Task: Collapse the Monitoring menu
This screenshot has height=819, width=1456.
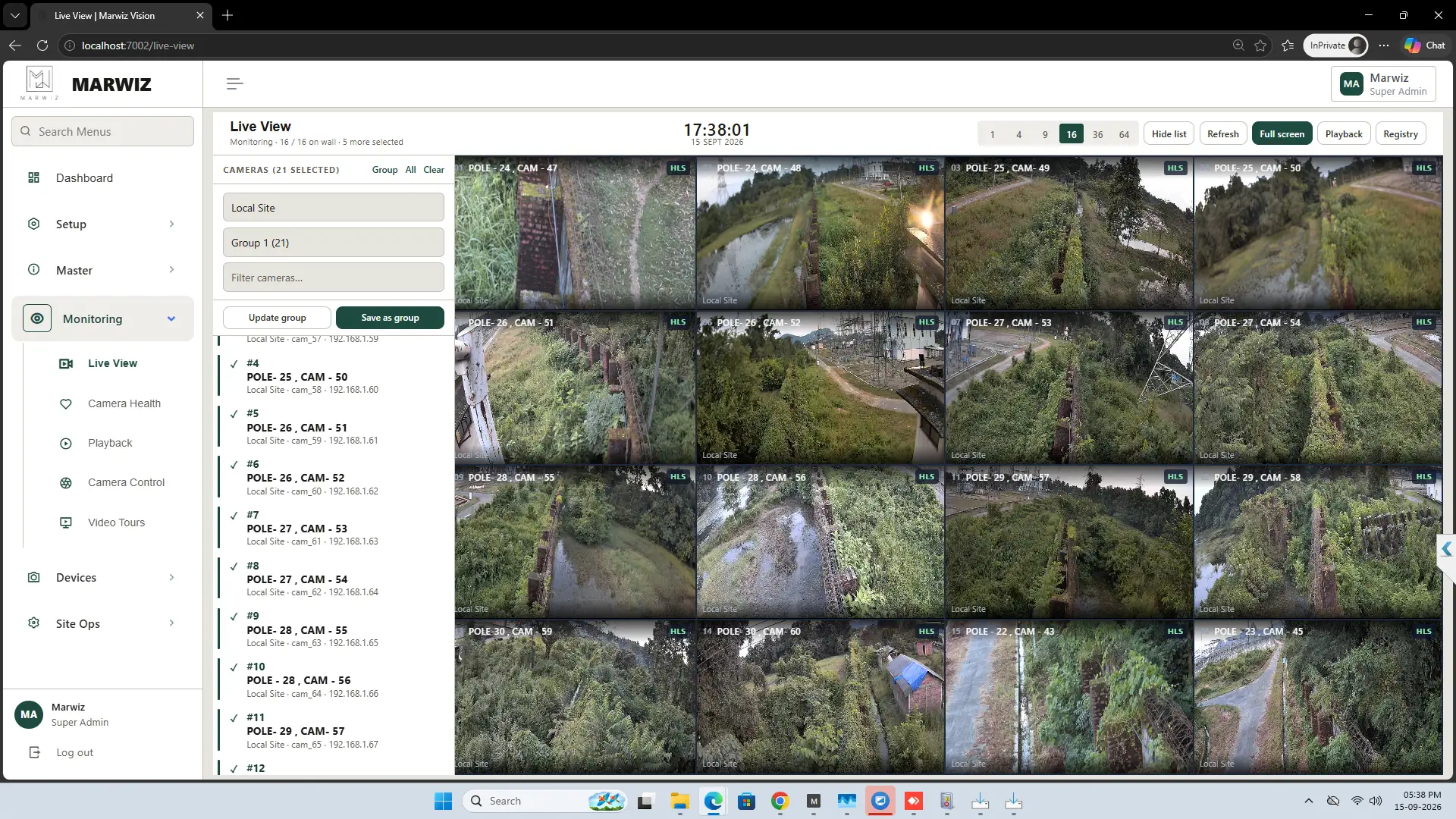Action: 102,318
